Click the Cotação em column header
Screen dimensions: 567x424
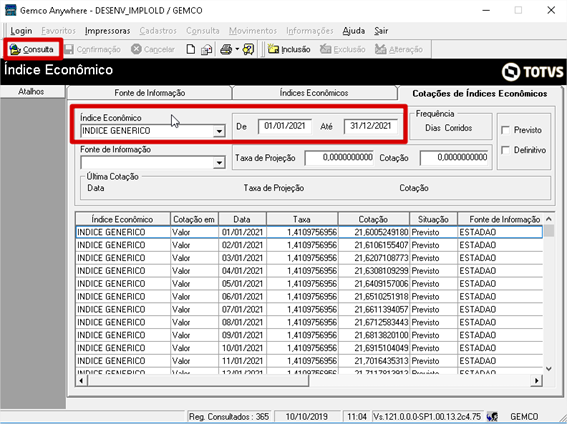point(194,219)
